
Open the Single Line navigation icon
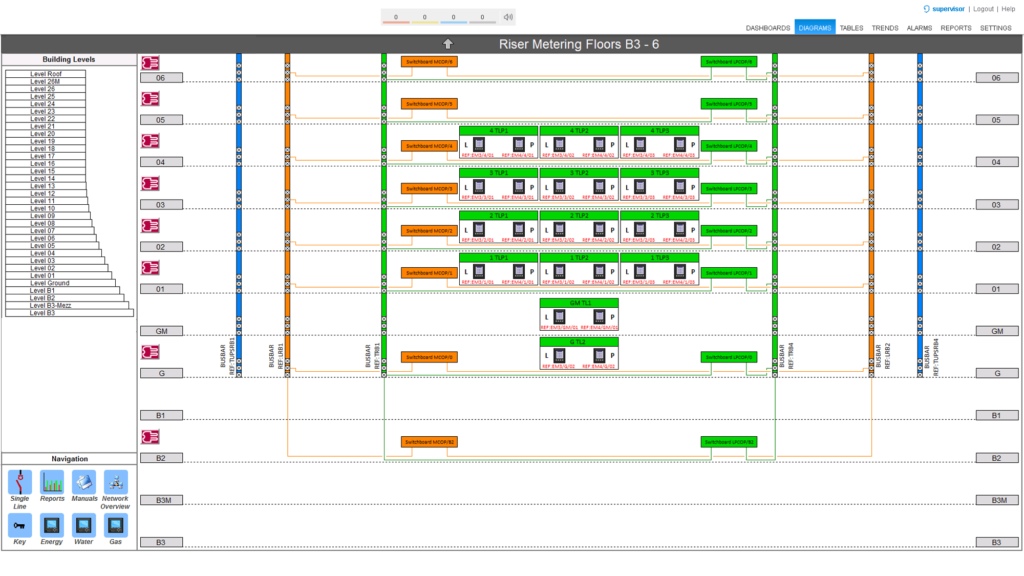19,481
